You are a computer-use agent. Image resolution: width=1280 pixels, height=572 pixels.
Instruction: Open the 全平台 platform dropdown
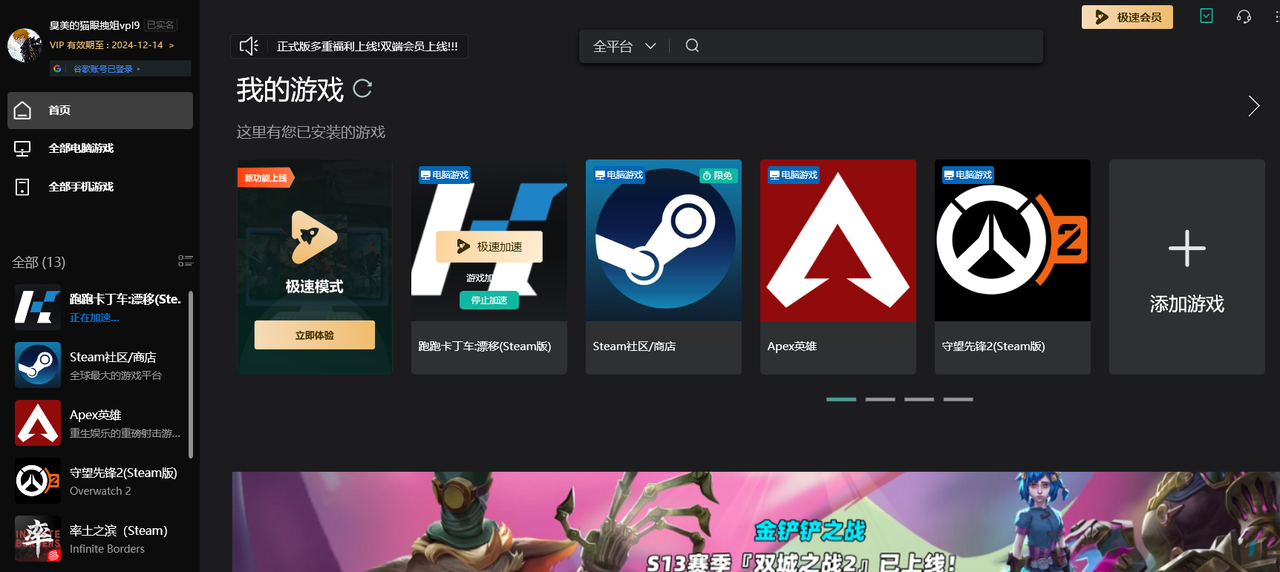[624, 46]
